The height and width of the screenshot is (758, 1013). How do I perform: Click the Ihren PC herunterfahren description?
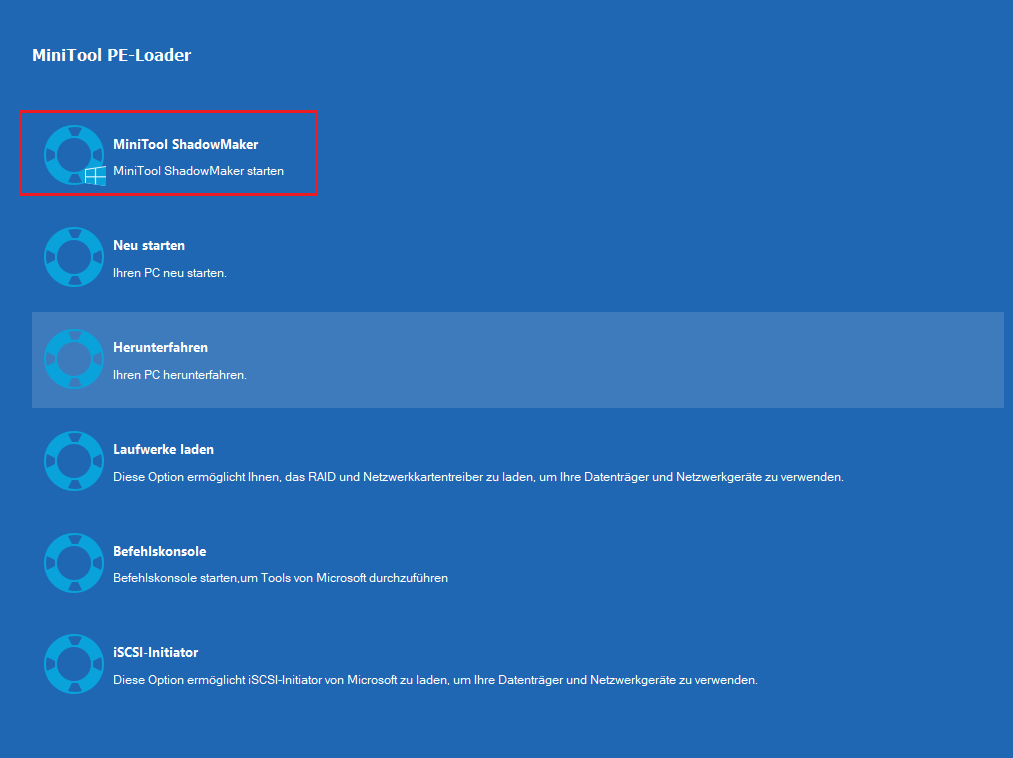coord(178,375)
